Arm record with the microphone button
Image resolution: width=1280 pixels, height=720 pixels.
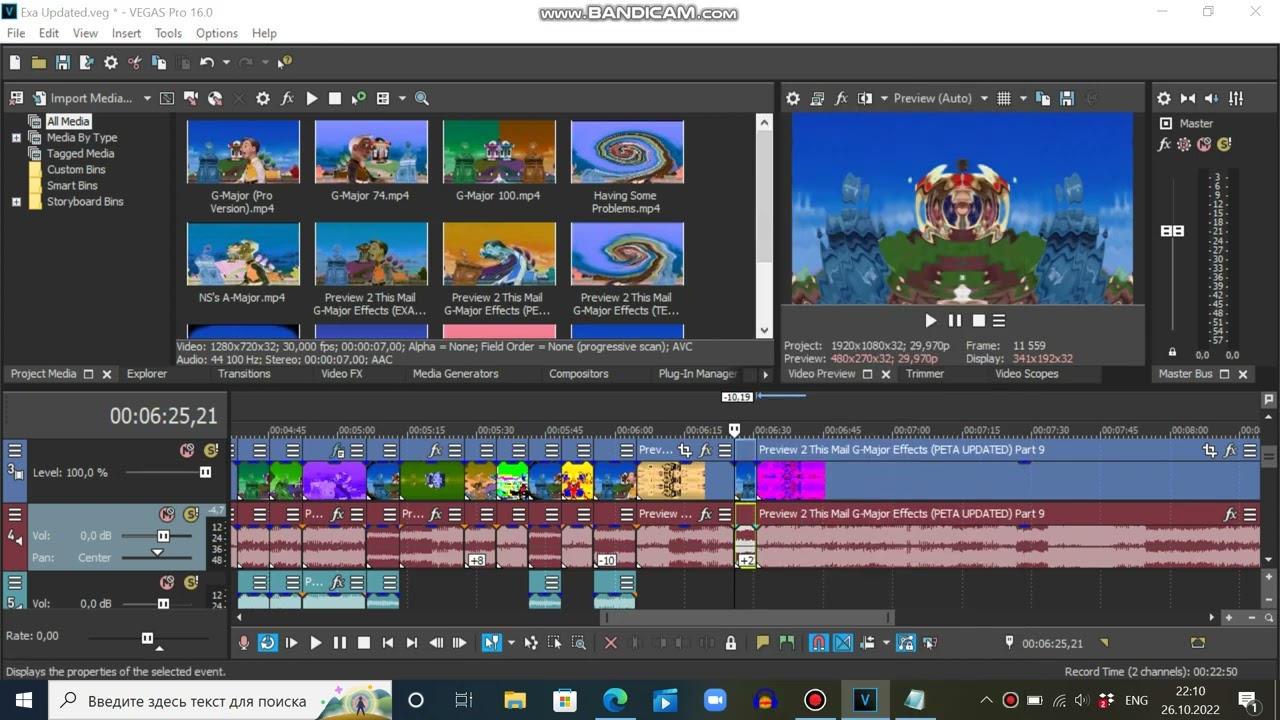click(243, 643)
